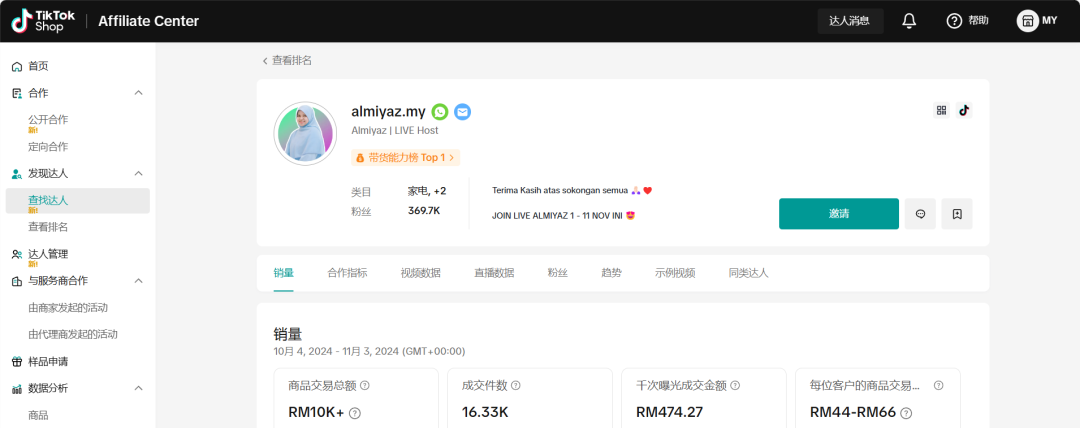Click the 与服务商合作 sidebar icon
This screenshot has height=428, width=1080.
click(x=17, y=281)
